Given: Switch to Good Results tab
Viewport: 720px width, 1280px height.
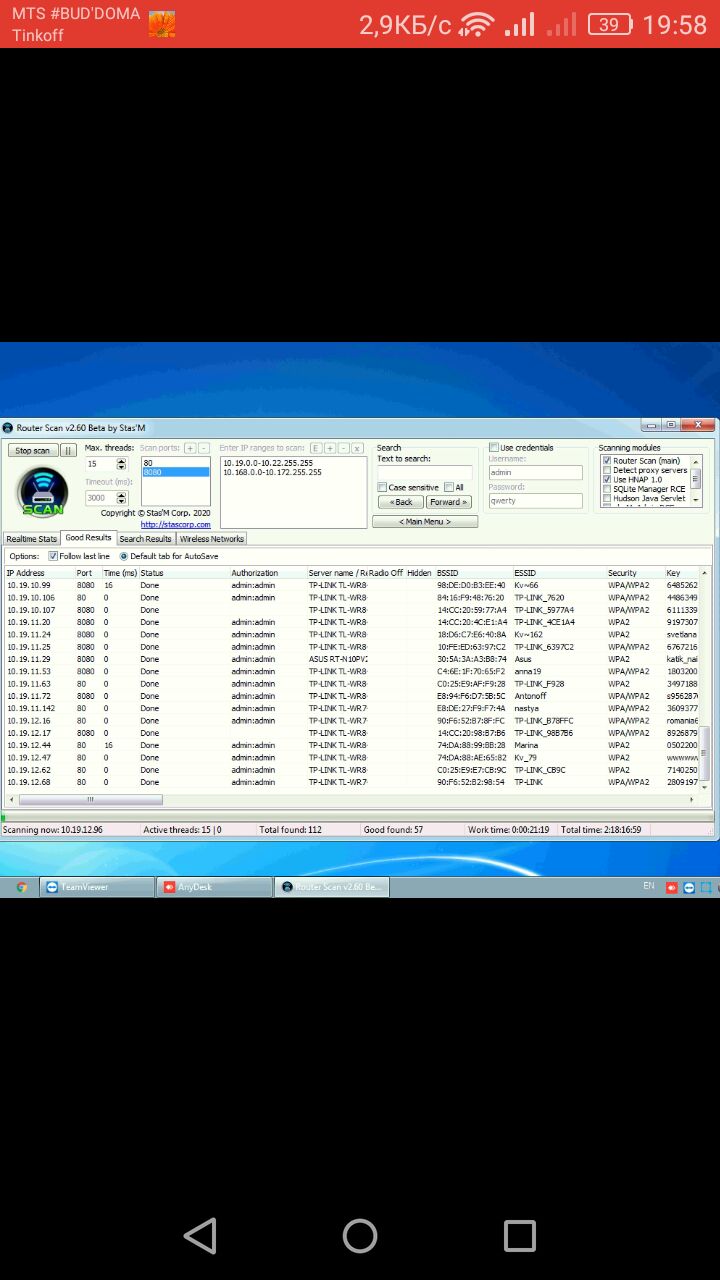Looking at the screenshot, I should point(88,538).
